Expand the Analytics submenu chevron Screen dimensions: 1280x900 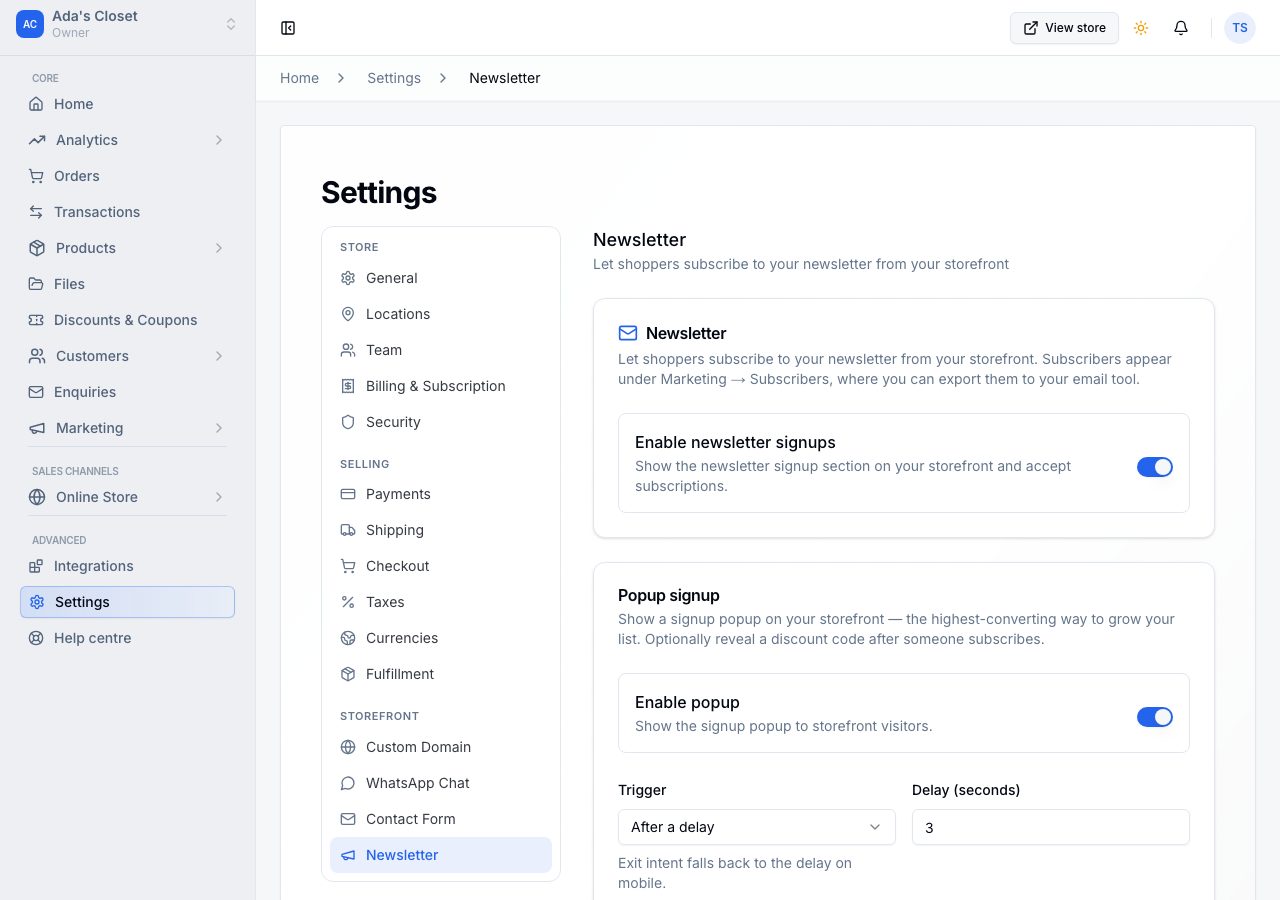click(x=219, y=140)
